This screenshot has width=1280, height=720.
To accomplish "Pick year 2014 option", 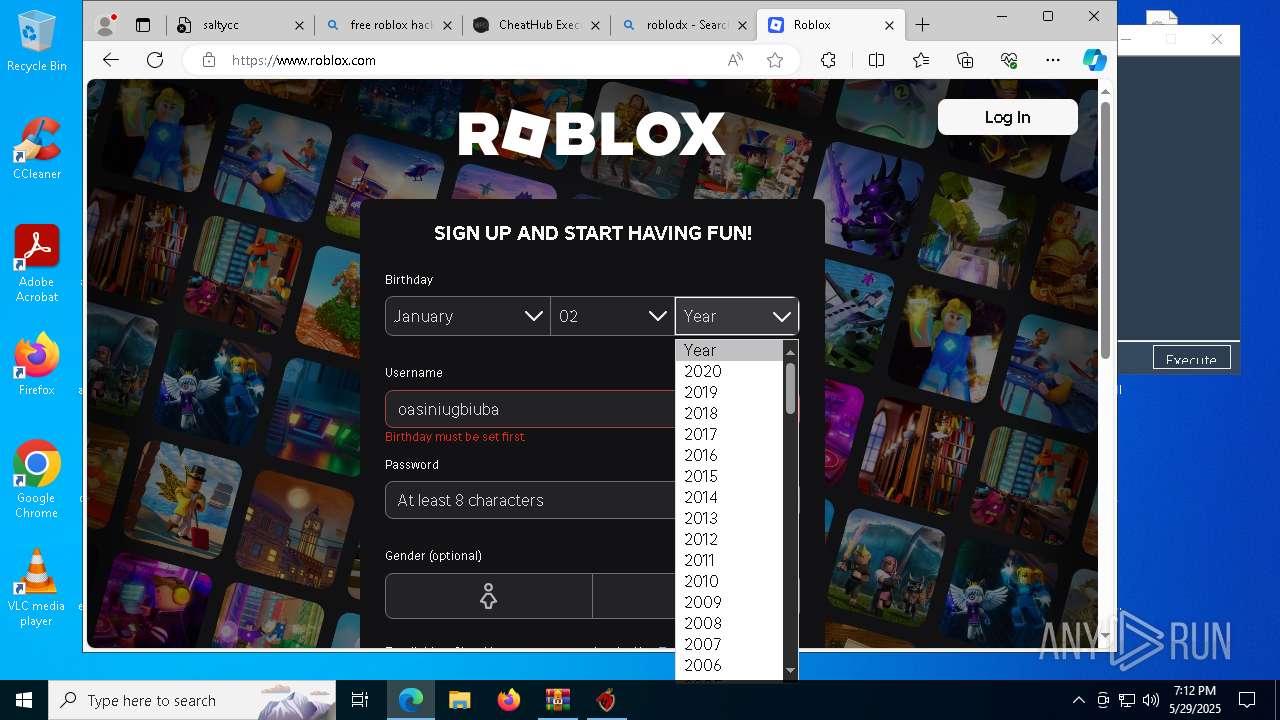I will (729, 497).
